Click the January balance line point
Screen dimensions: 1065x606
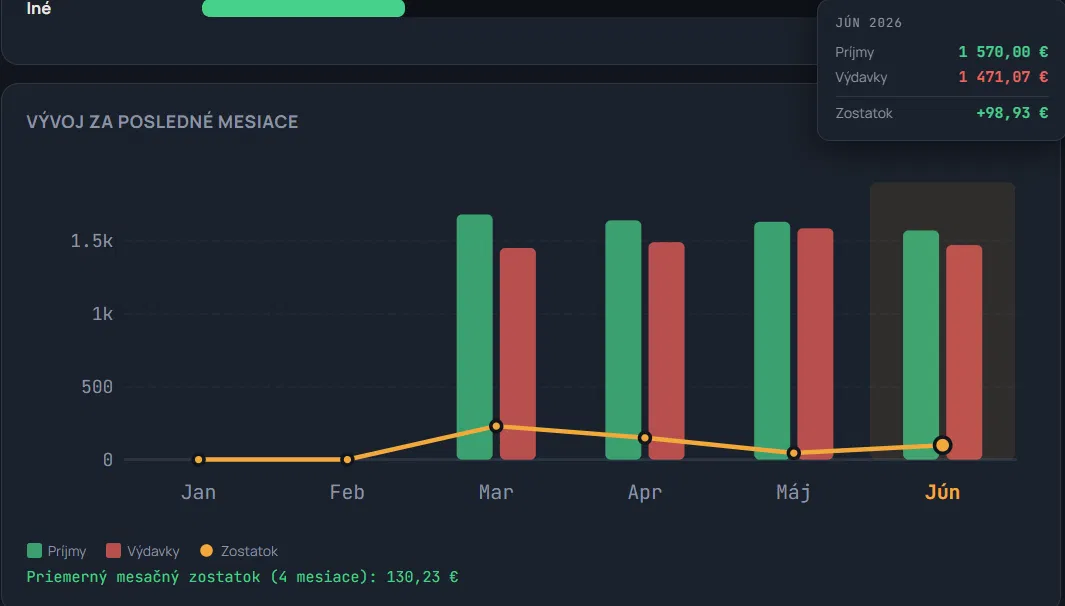(x=198, y=460)
